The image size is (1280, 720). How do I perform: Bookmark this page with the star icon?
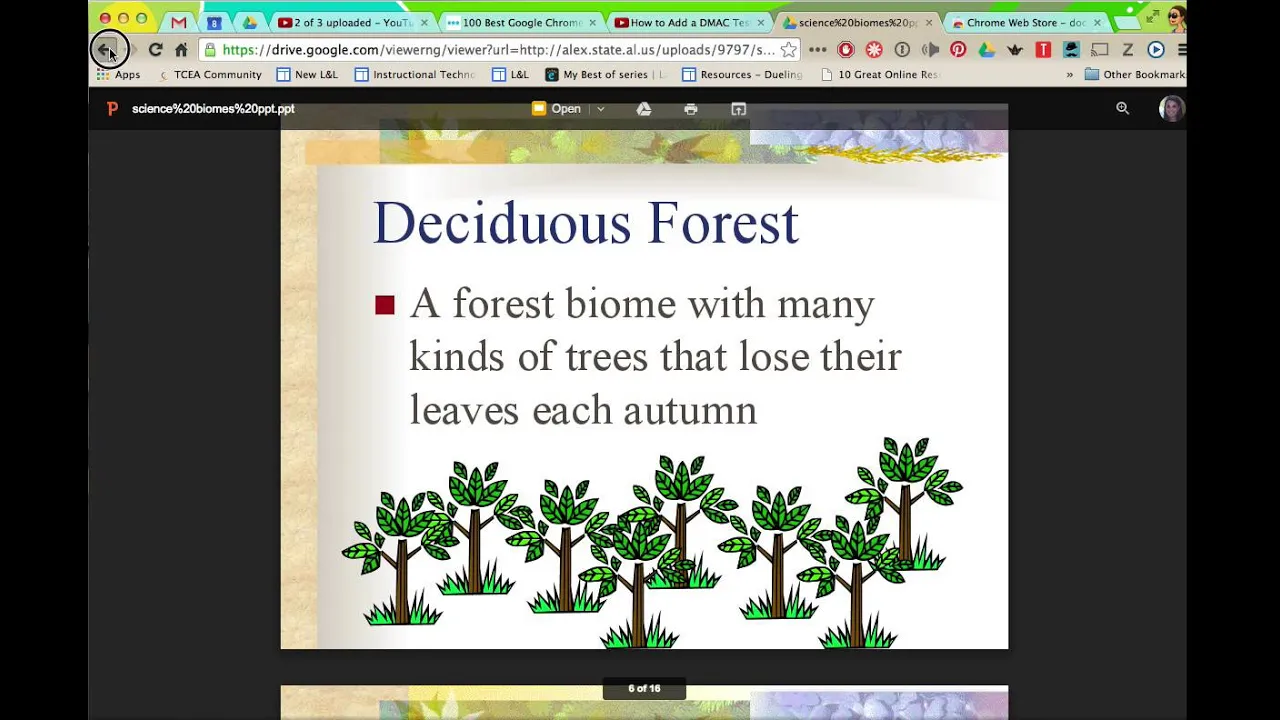pyautogui.click(x=788, y=49)
